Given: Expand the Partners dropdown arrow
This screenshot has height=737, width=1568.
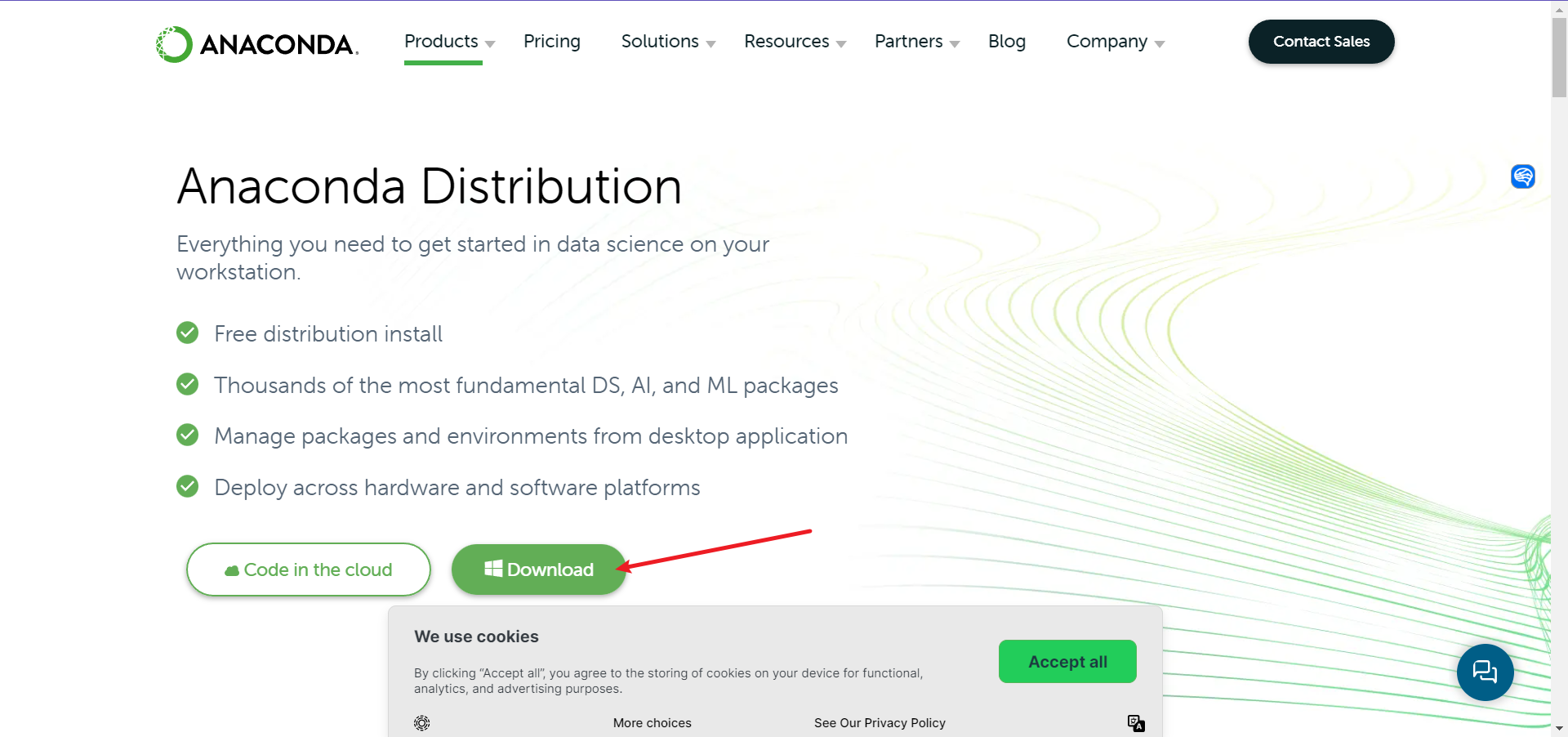Looking at the screenshot, I should tap(955, 44).
